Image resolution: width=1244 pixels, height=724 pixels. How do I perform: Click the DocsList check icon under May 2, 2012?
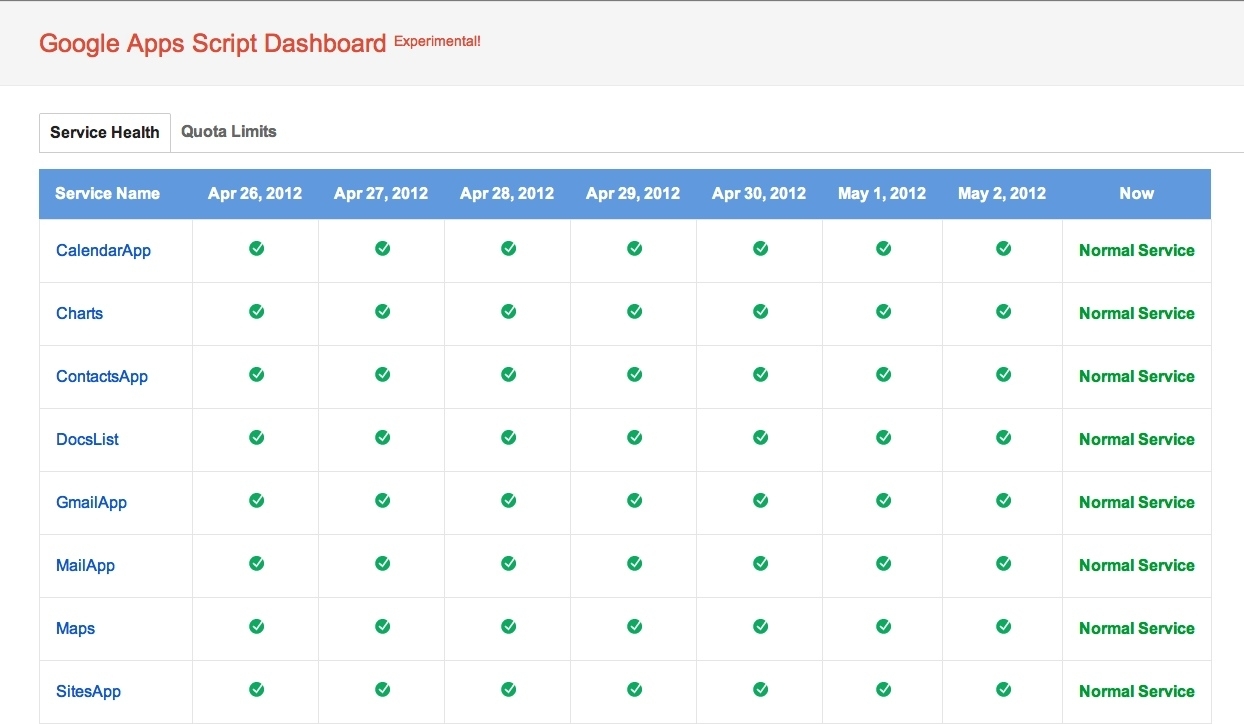(1003, 437)
